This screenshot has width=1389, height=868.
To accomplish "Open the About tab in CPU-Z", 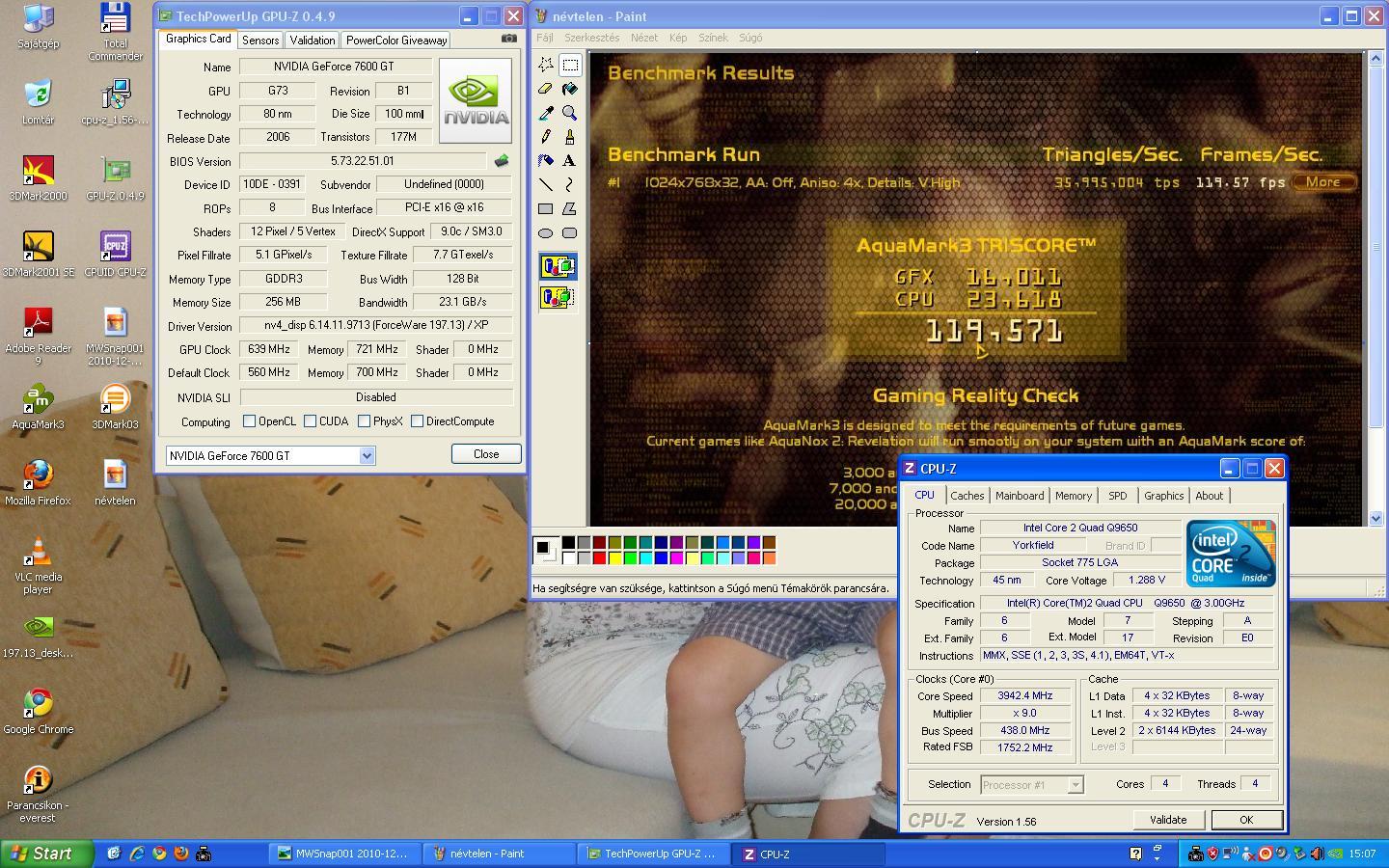I will click(1209, 496).
